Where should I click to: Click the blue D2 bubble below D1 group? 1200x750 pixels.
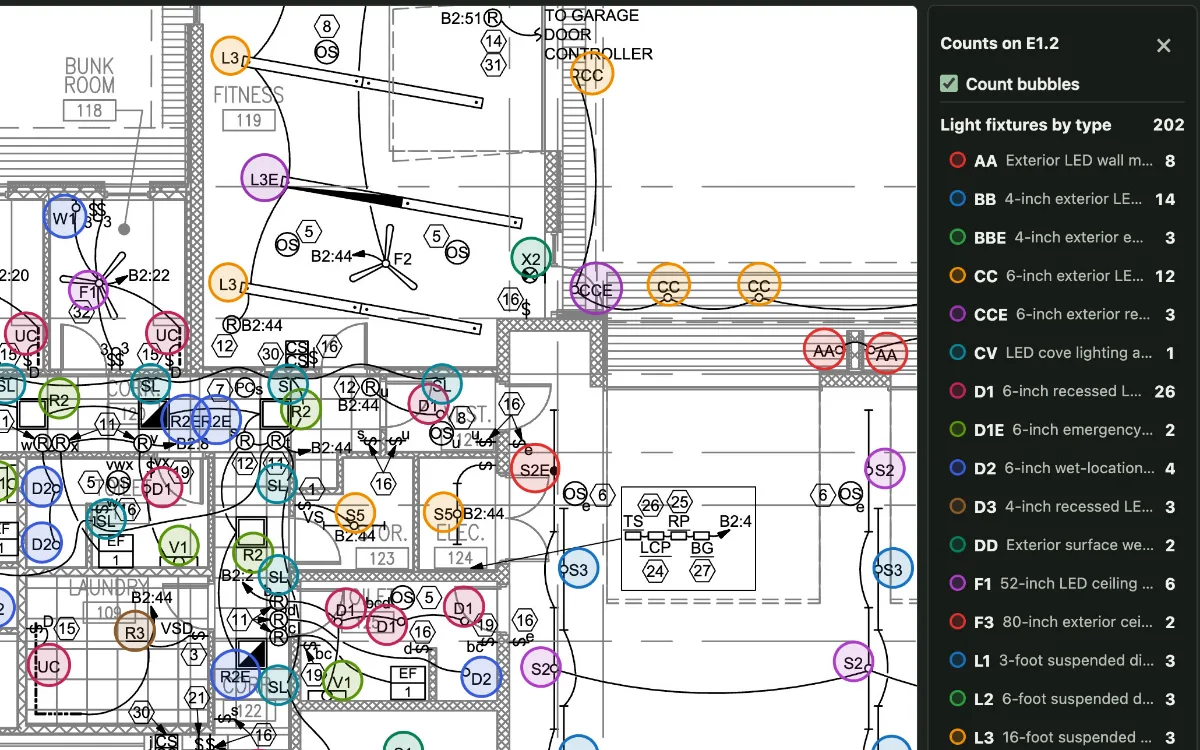coord(481,678)
